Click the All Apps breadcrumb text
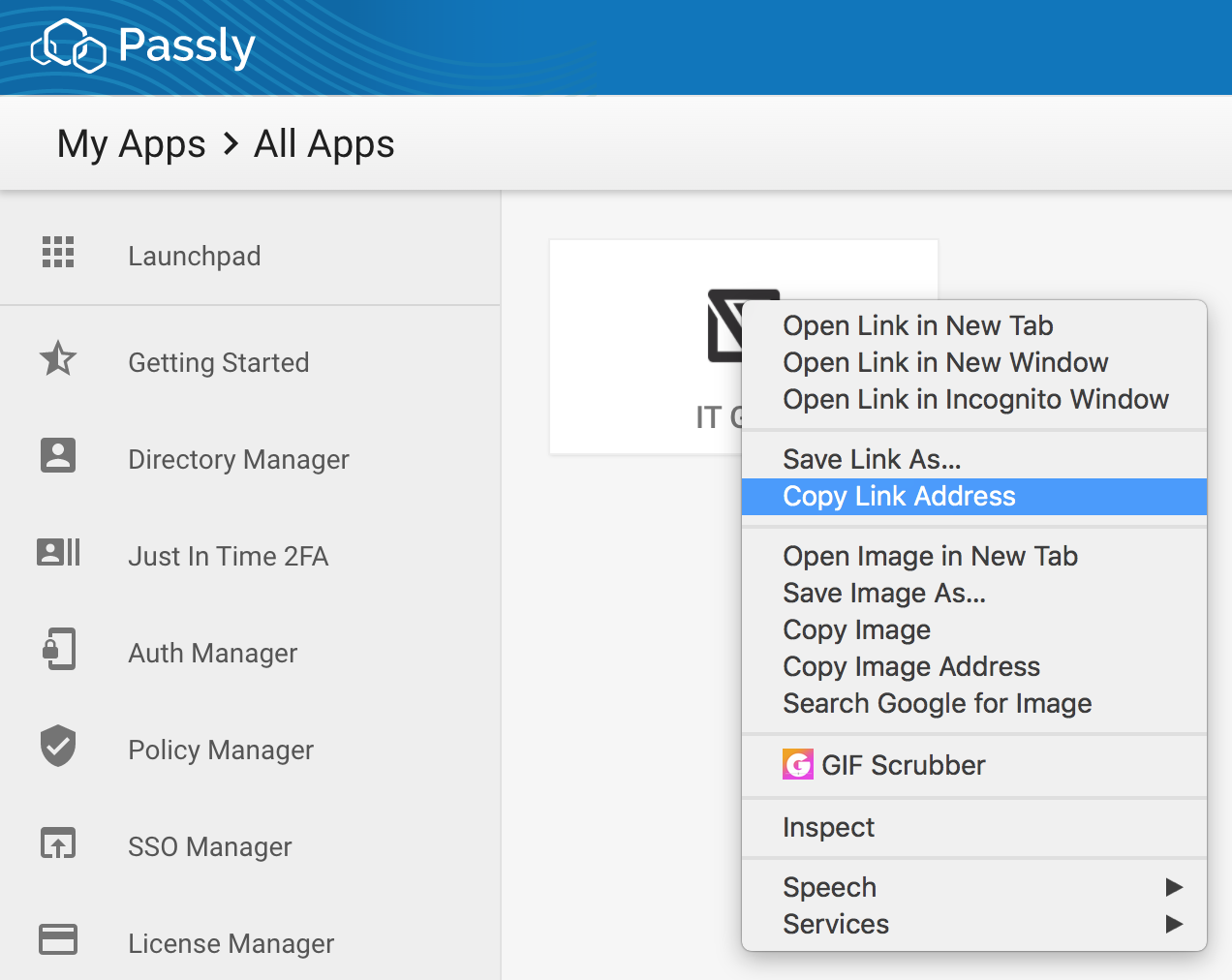This screenshot has width=1232, height=980. (x=323, y=144)
